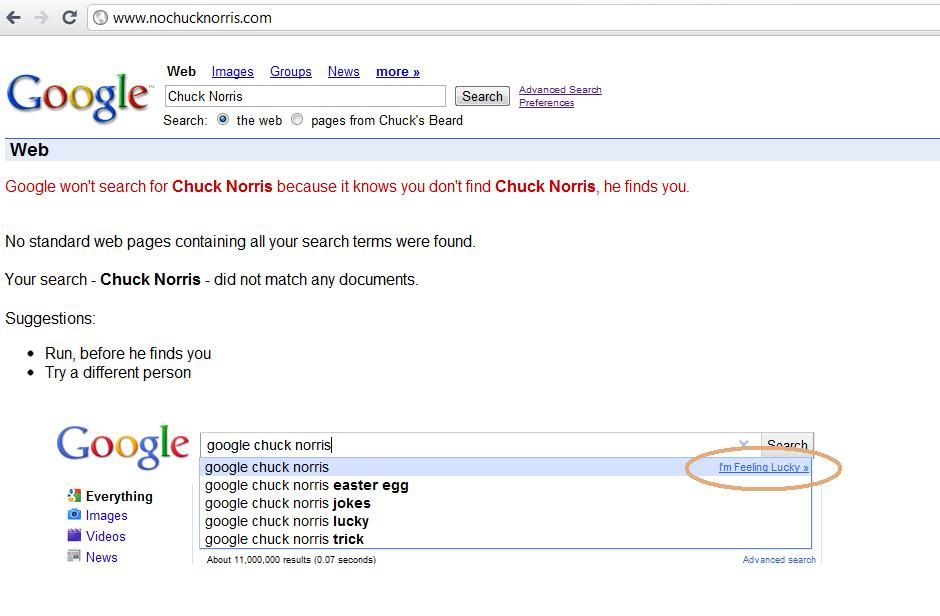
Task: Click the browser forward arrow
Action: 41,17
